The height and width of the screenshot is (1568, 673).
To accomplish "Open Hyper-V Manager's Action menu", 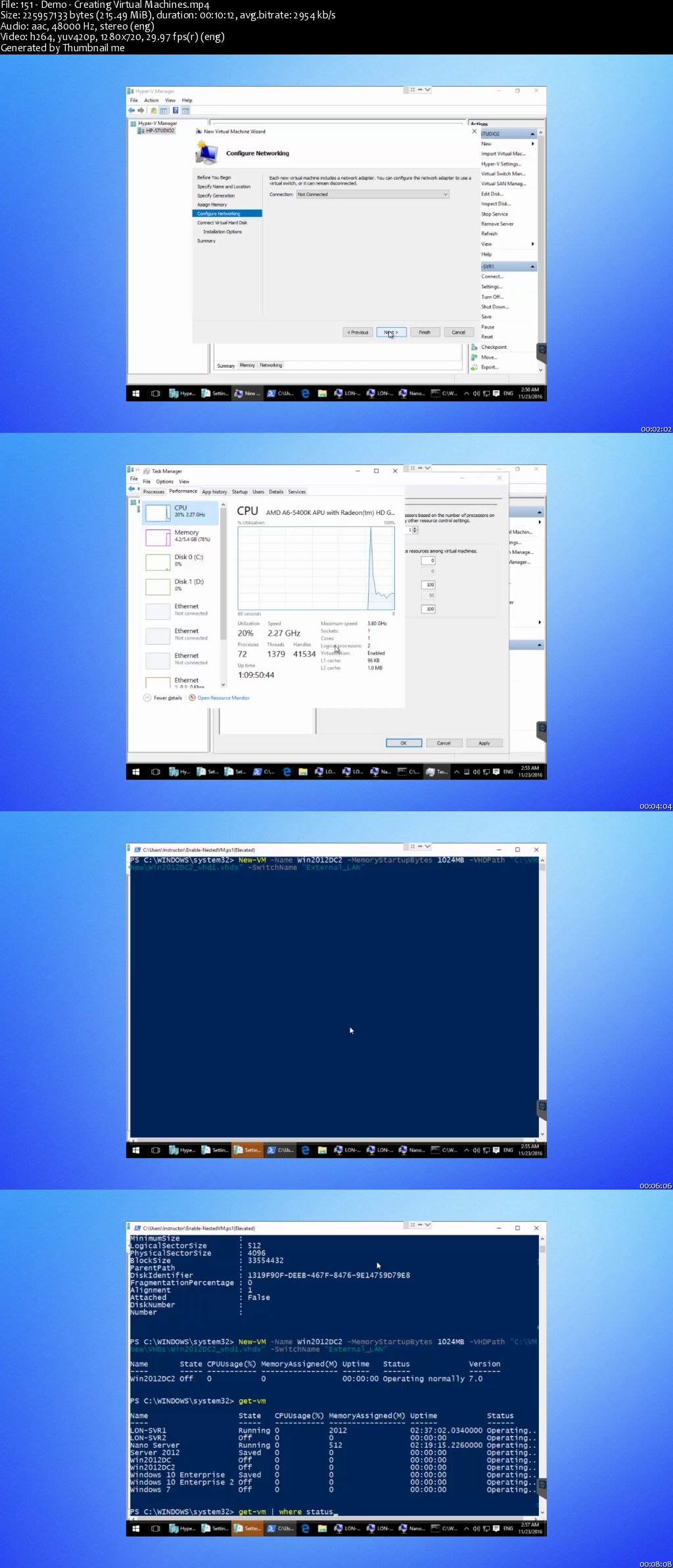I will [x=151, y=101].
